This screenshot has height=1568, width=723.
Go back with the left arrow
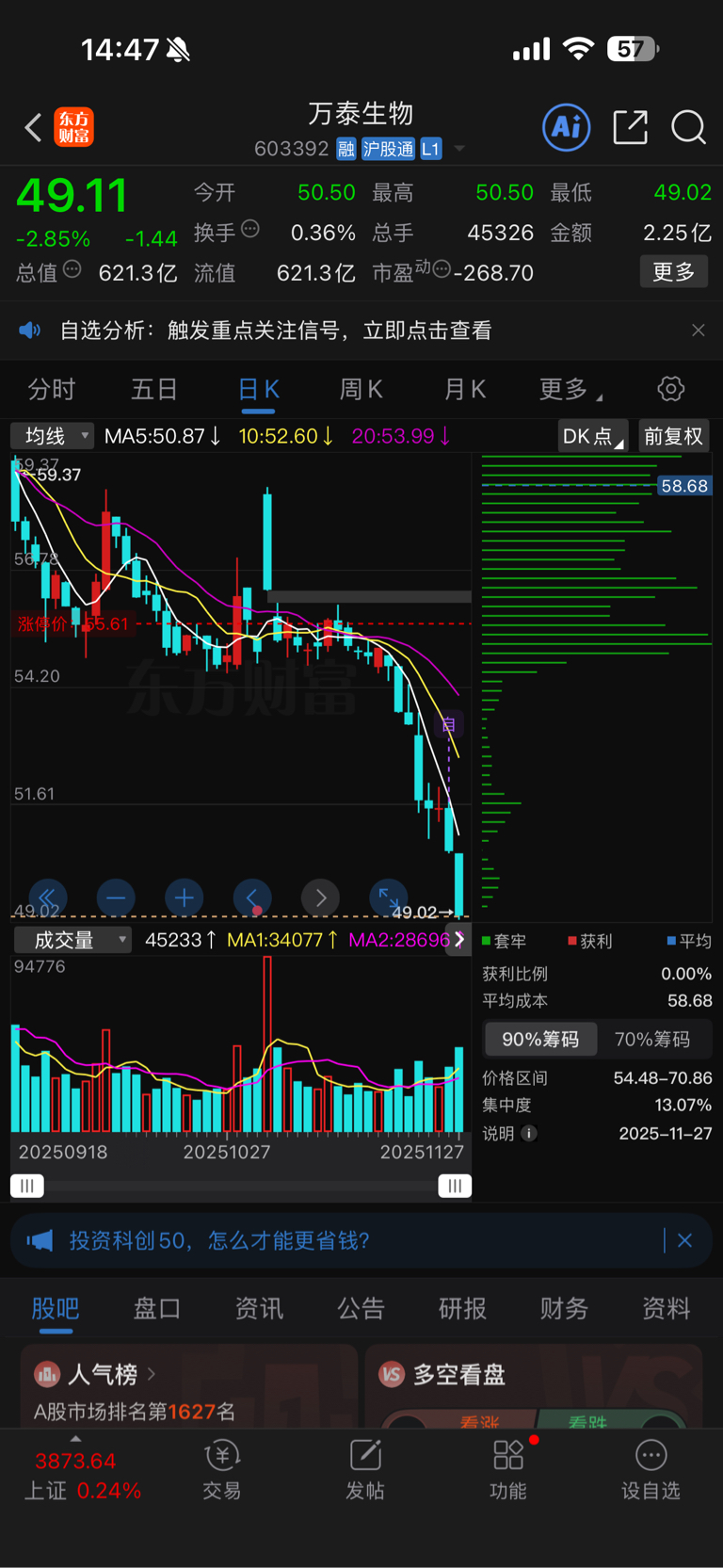point(33,127)
